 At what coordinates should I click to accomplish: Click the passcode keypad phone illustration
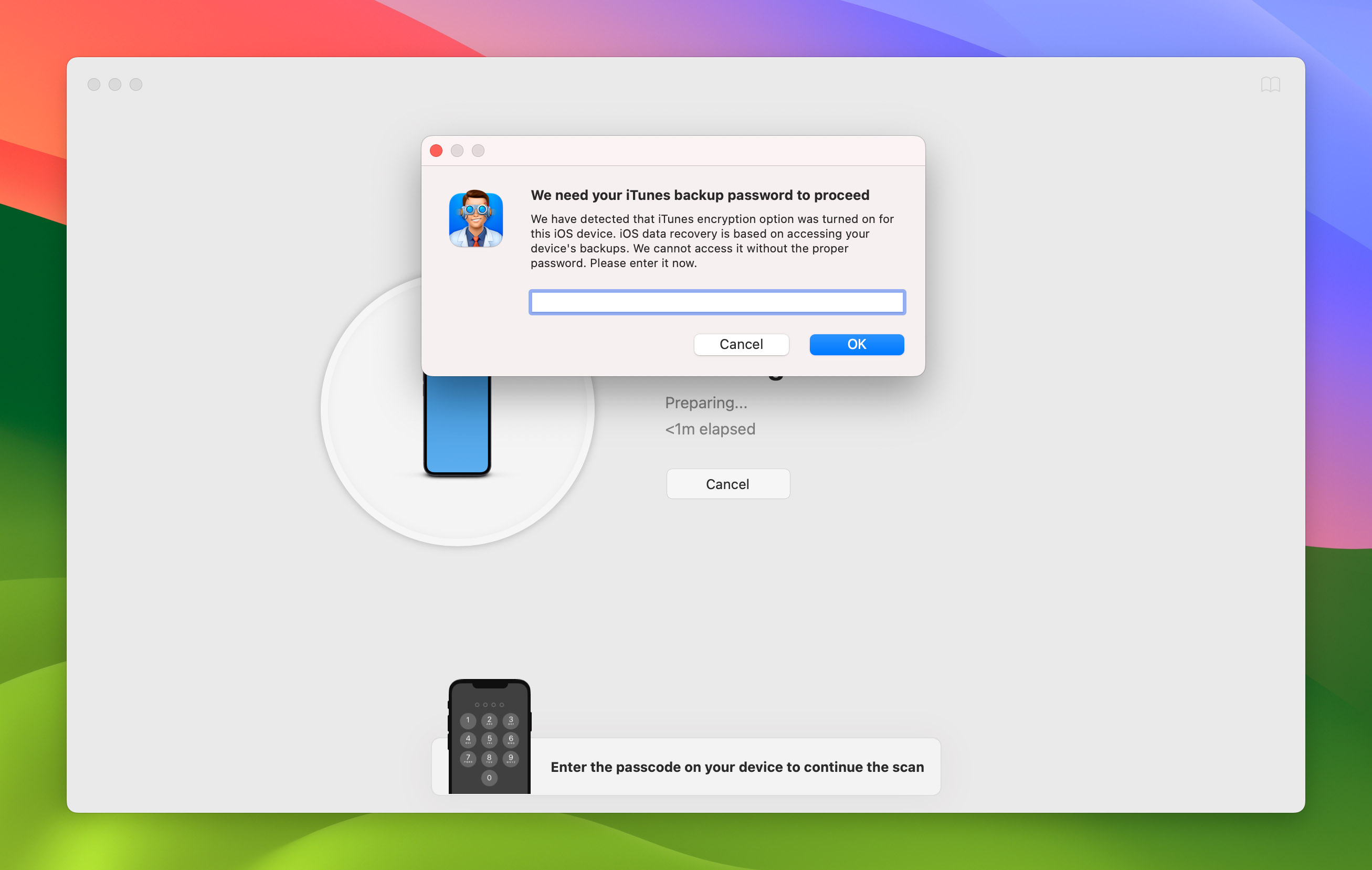489,736
